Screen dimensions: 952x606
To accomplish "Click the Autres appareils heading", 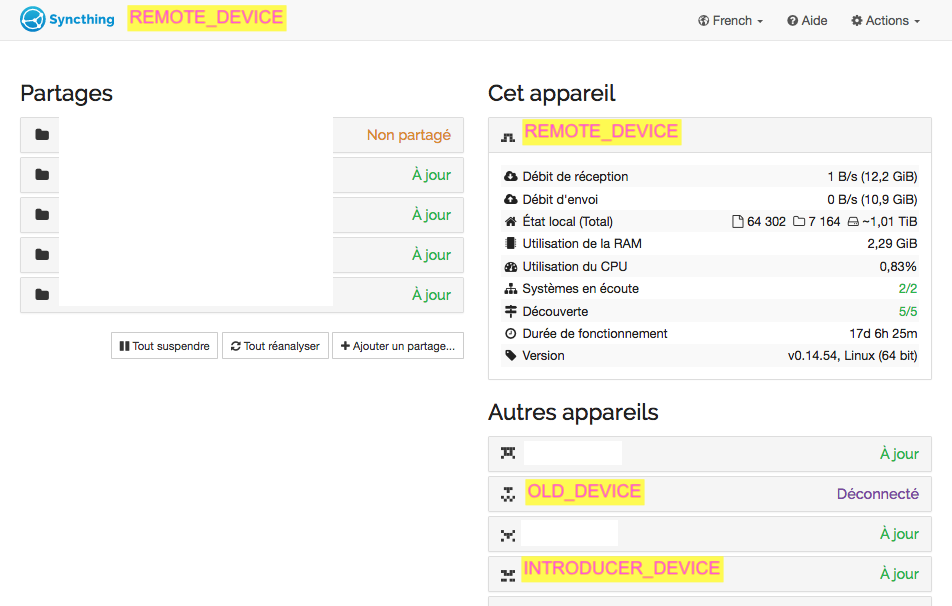I will click(x=573, y=412).
